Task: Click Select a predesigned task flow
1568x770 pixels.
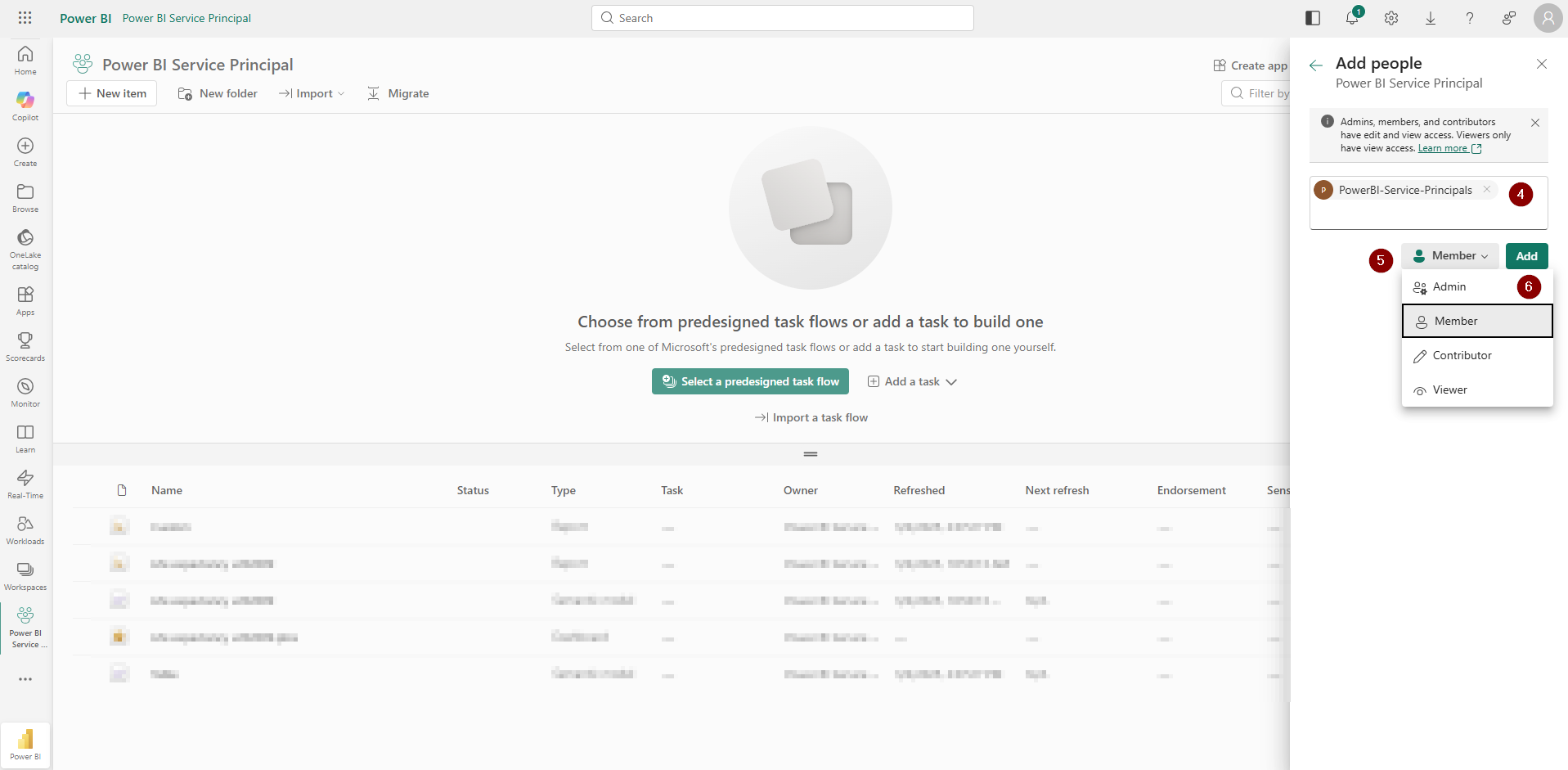Action: [750, 382]
